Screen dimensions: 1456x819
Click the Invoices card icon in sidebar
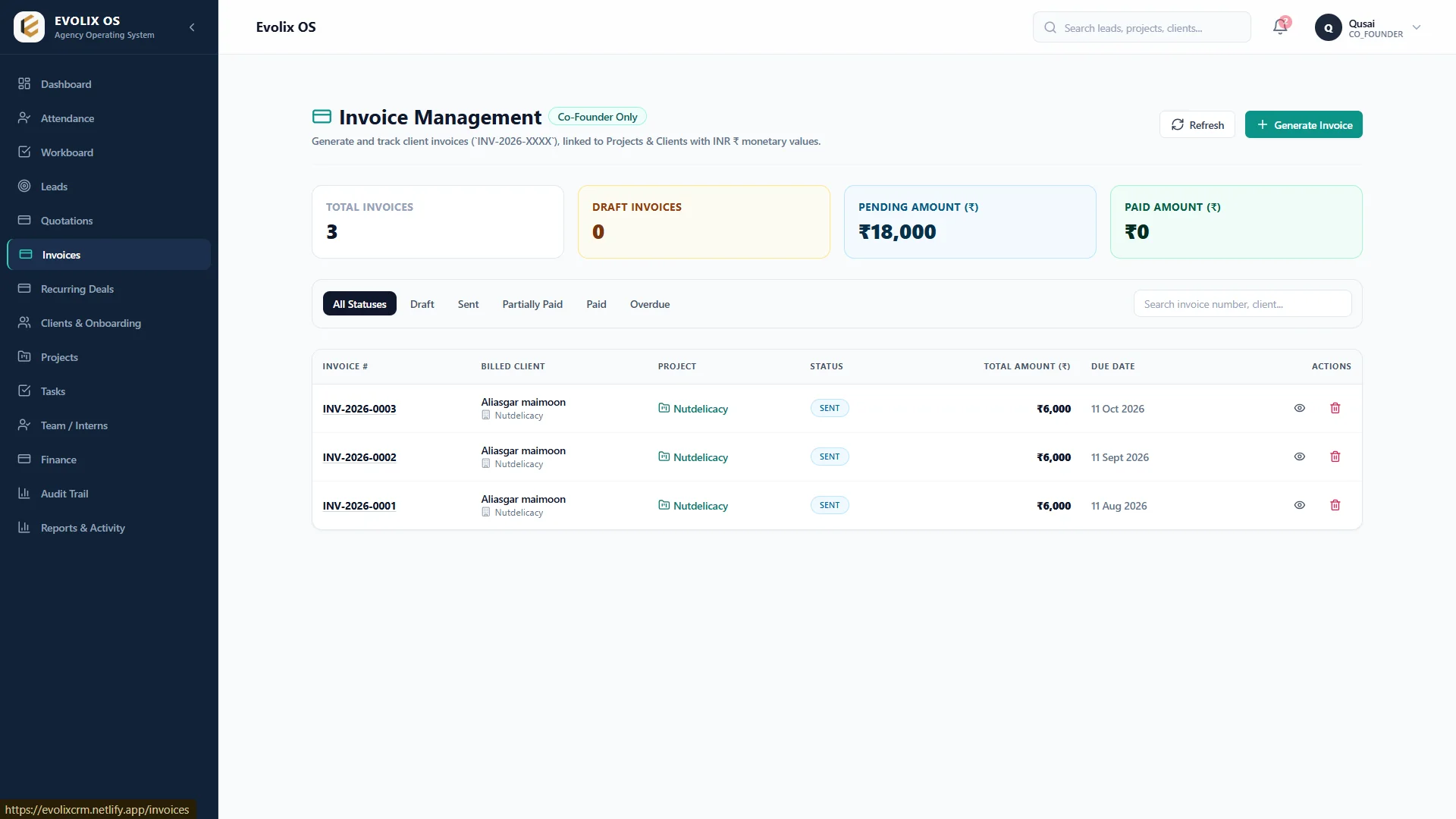pyautogui.click(x=26, y=254)
